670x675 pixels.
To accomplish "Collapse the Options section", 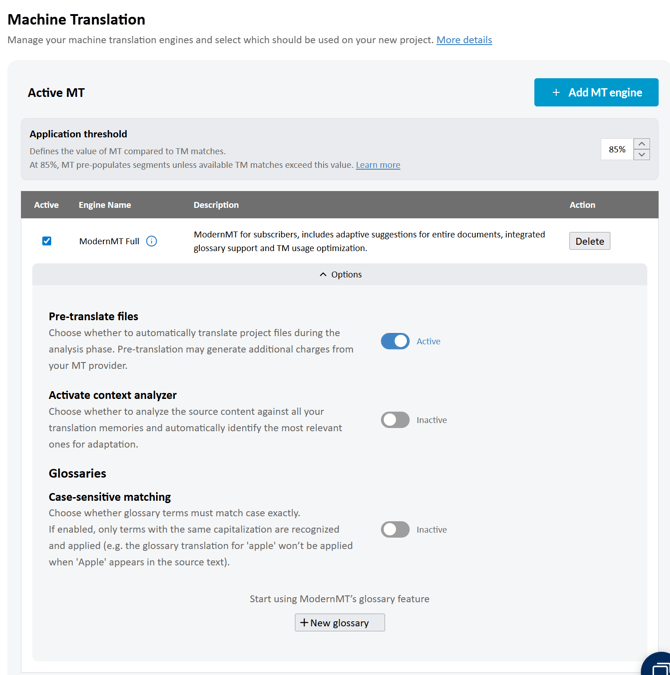I will [340, 274].
